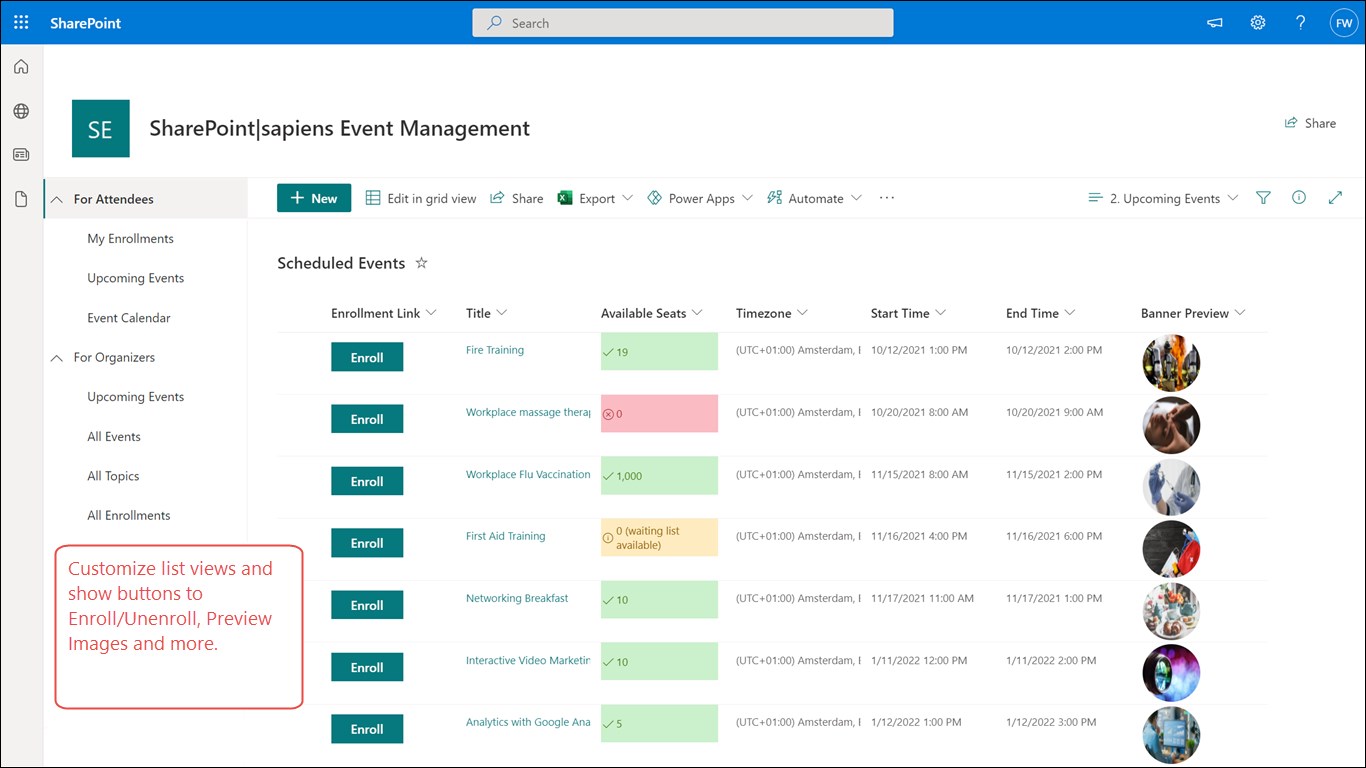Screen dimensions: 1366x768
Task: Collapse the For Attendees section
Action: click(57, 199)
